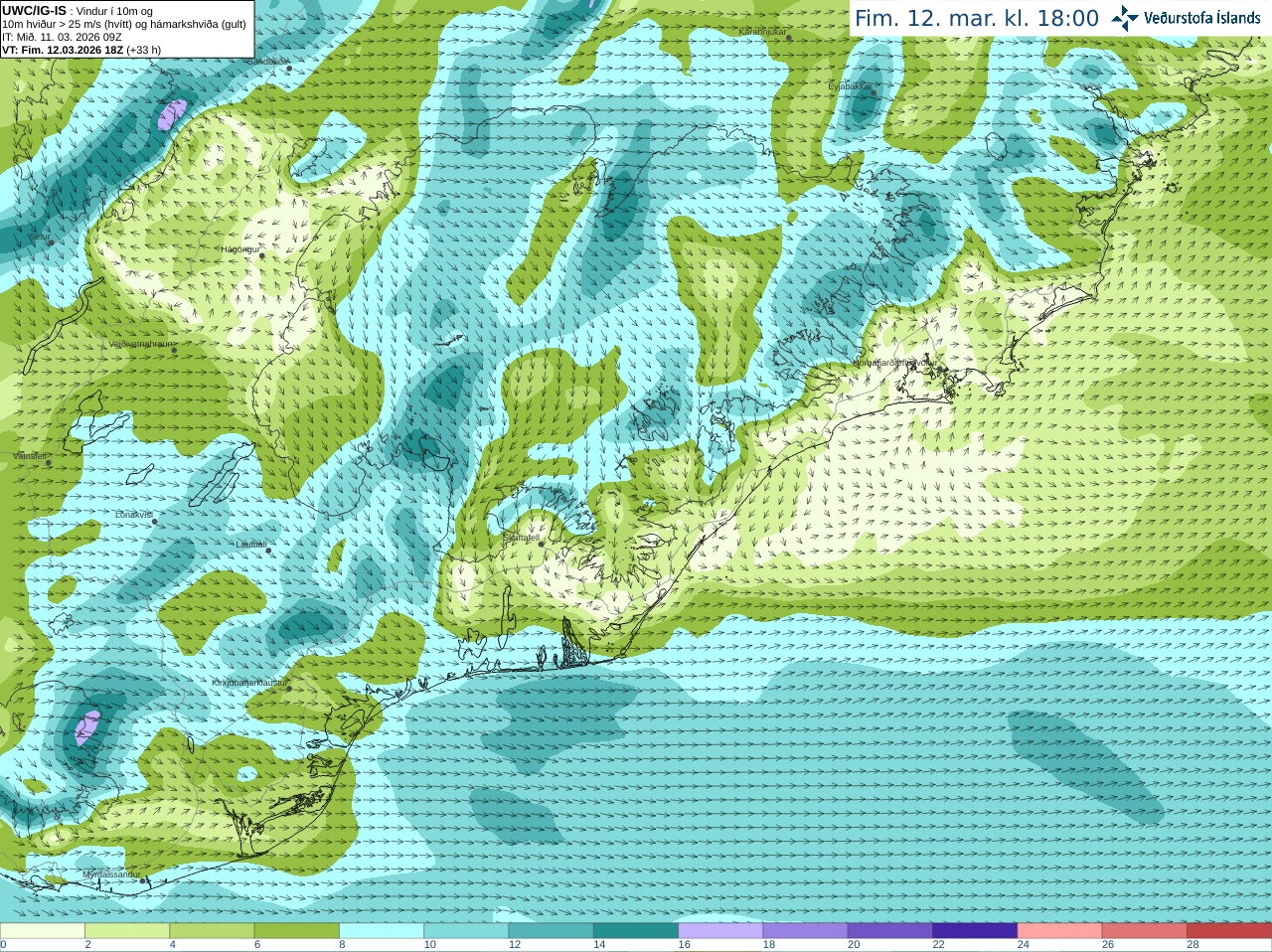Click the 22–24 m/s dark indigo legend swatch

click(975, 931)
